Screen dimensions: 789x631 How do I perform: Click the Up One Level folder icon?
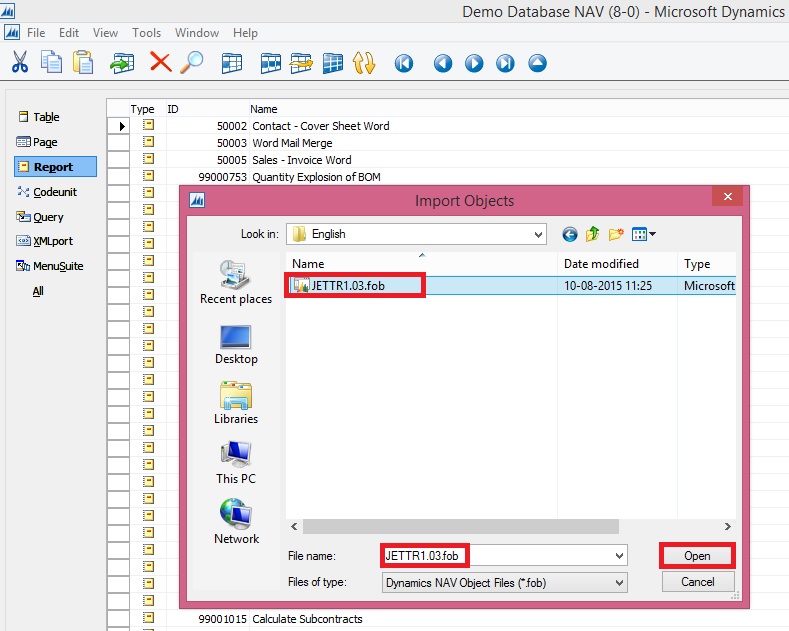(593, 234)
